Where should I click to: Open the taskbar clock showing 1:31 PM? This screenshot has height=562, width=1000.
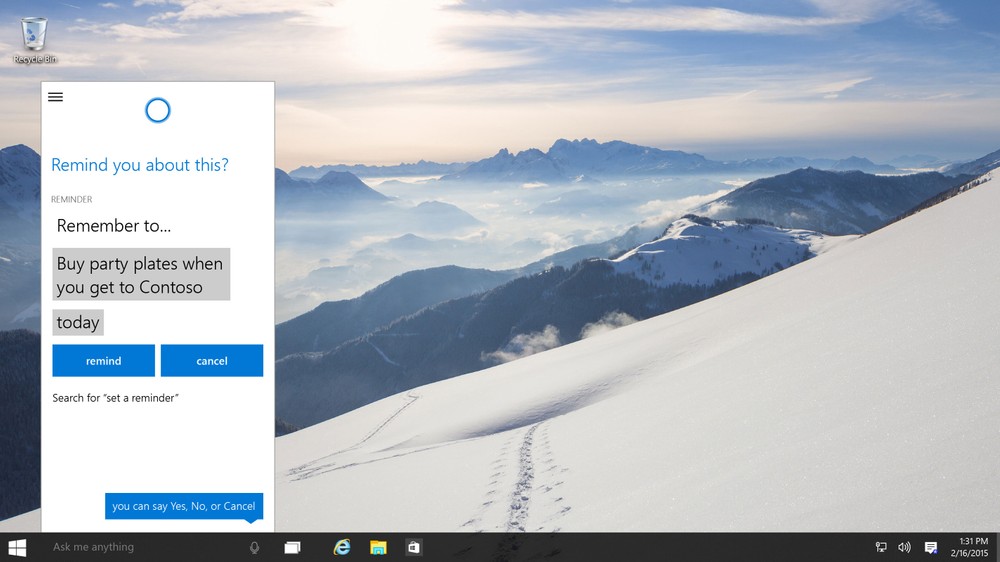(969, 547)
